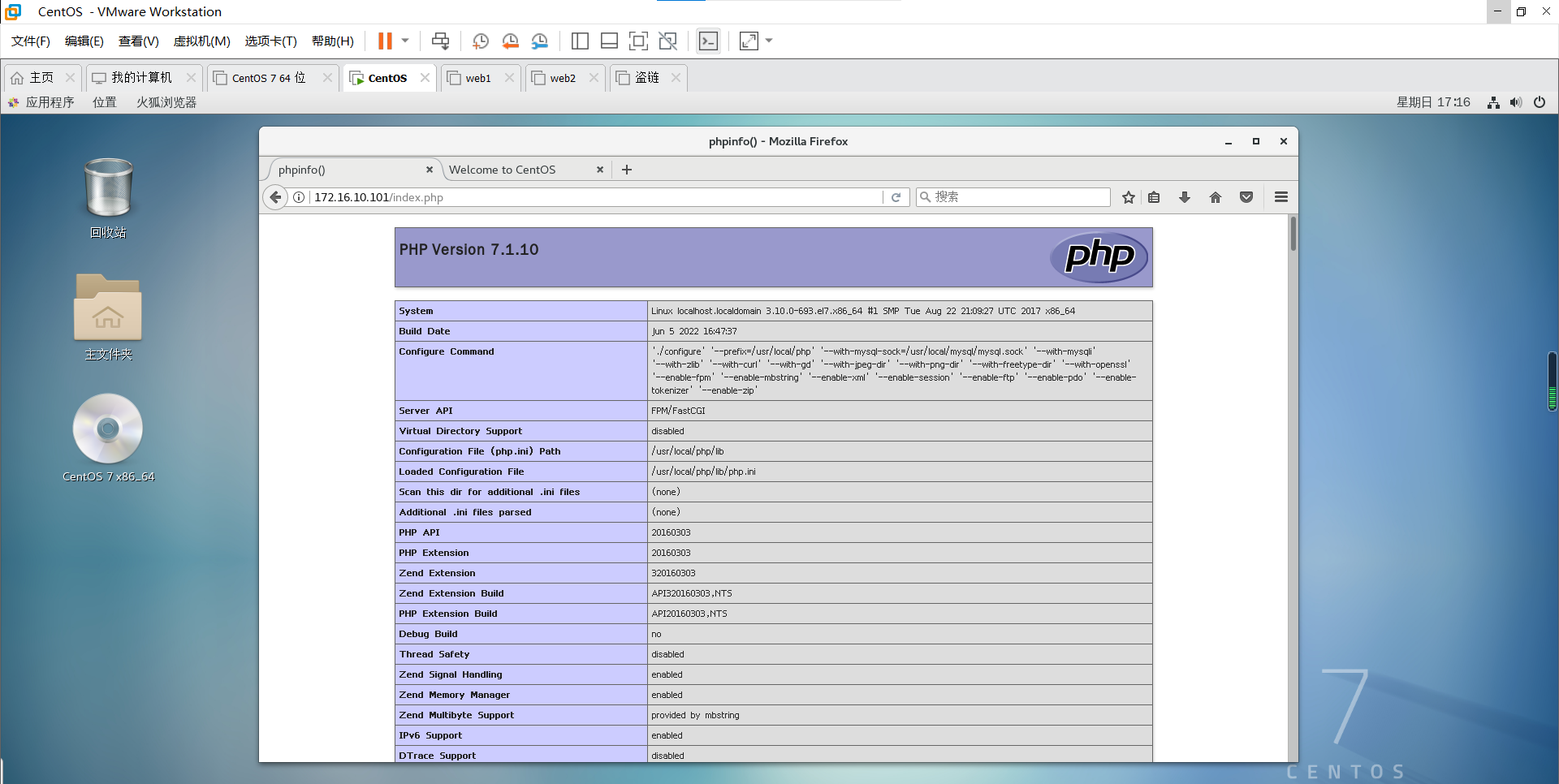
Task: Click the 'Thread Safety' row label
Action: pos(434,654)
